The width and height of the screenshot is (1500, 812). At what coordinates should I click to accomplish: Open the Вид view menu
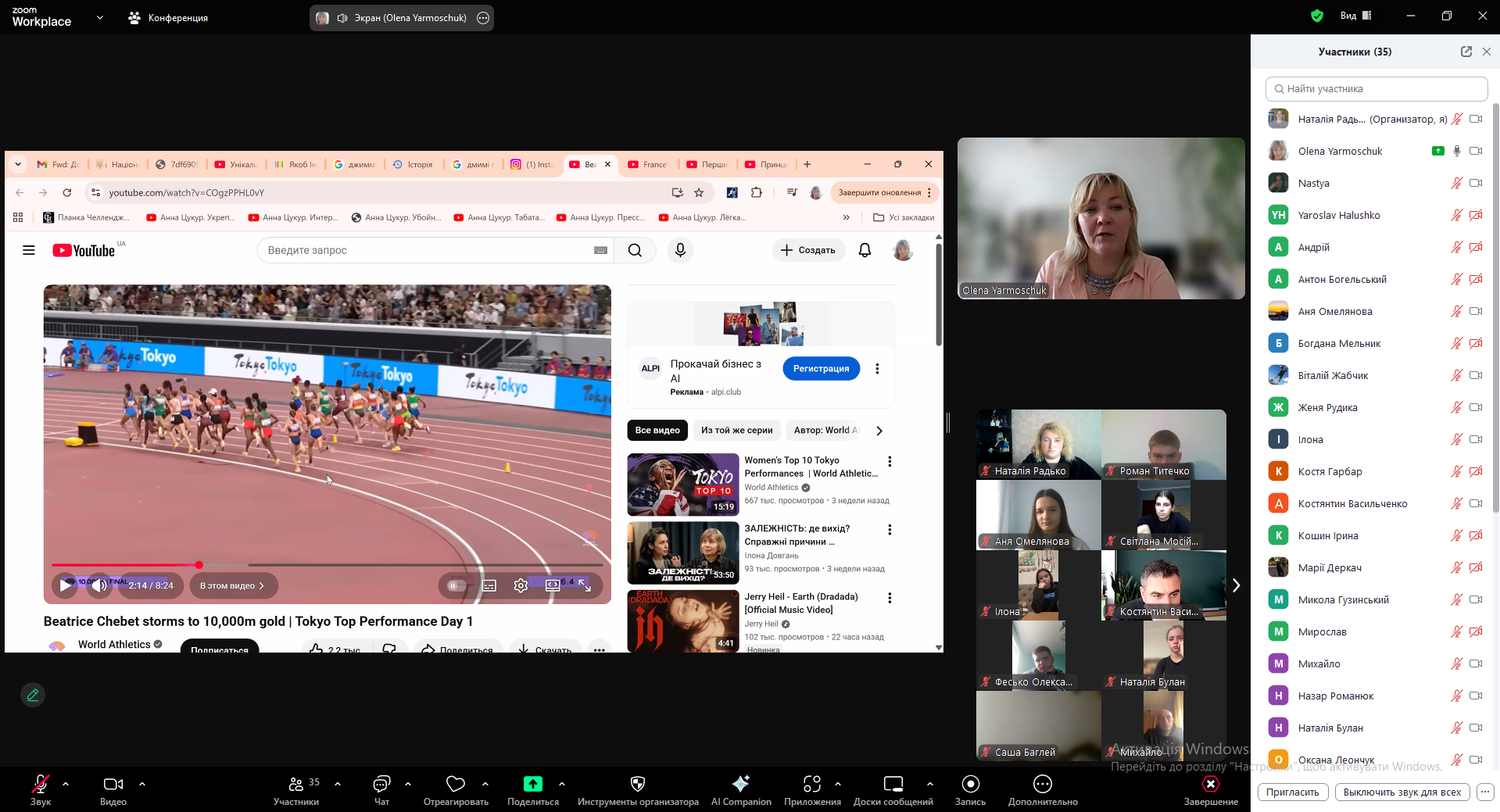click(1355, 16)
